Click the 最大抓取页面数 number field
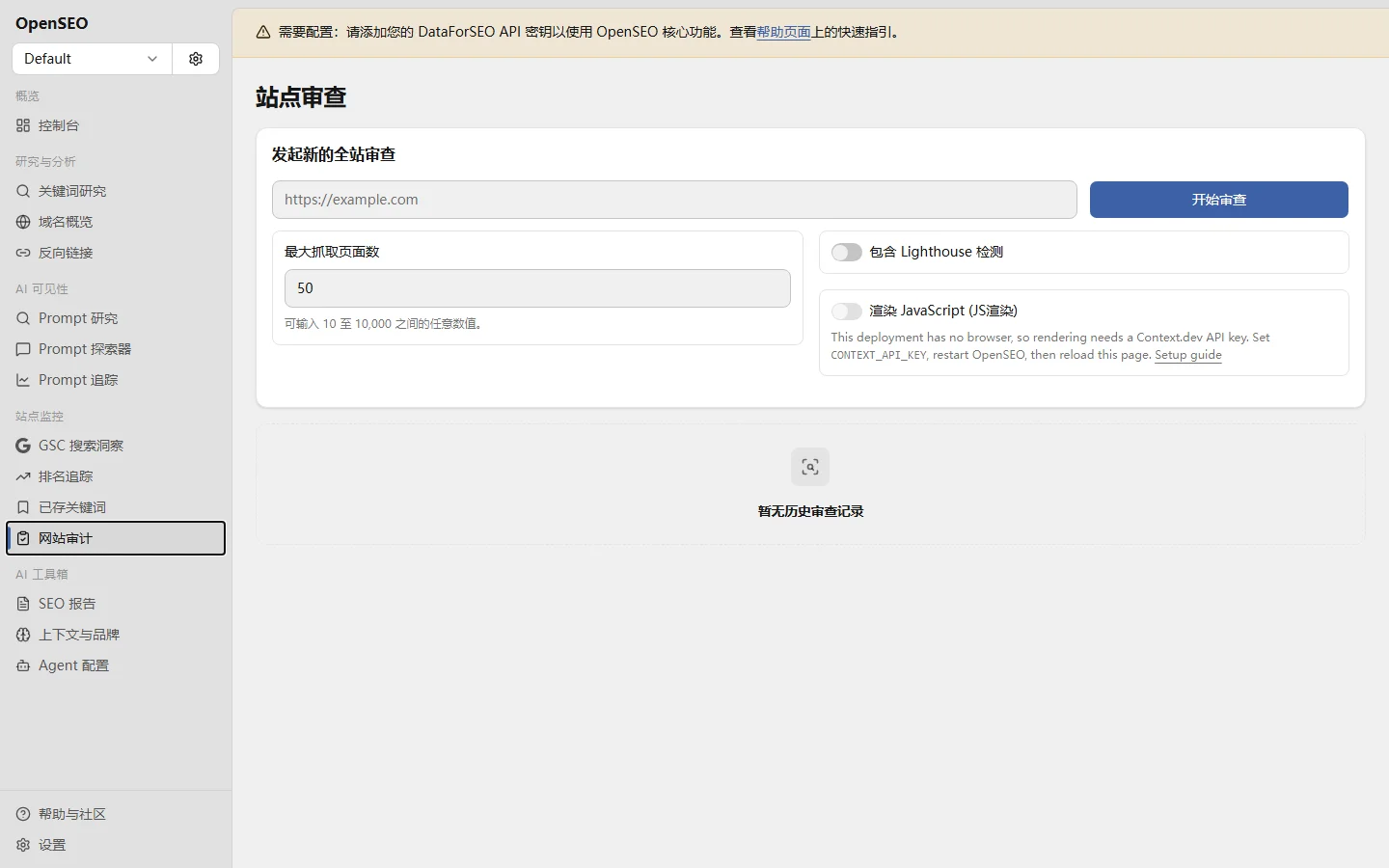 point(537,288)
